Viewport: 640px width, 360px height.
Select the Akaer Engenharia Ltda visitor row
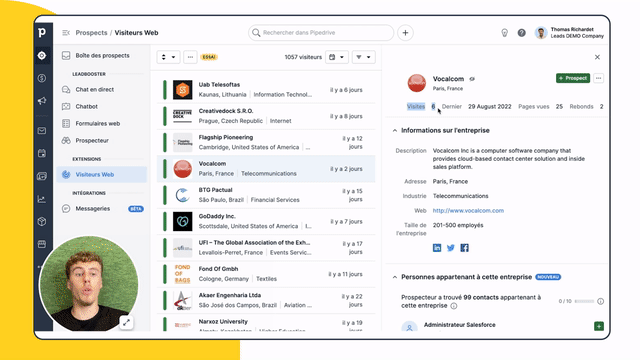point(266,300)
